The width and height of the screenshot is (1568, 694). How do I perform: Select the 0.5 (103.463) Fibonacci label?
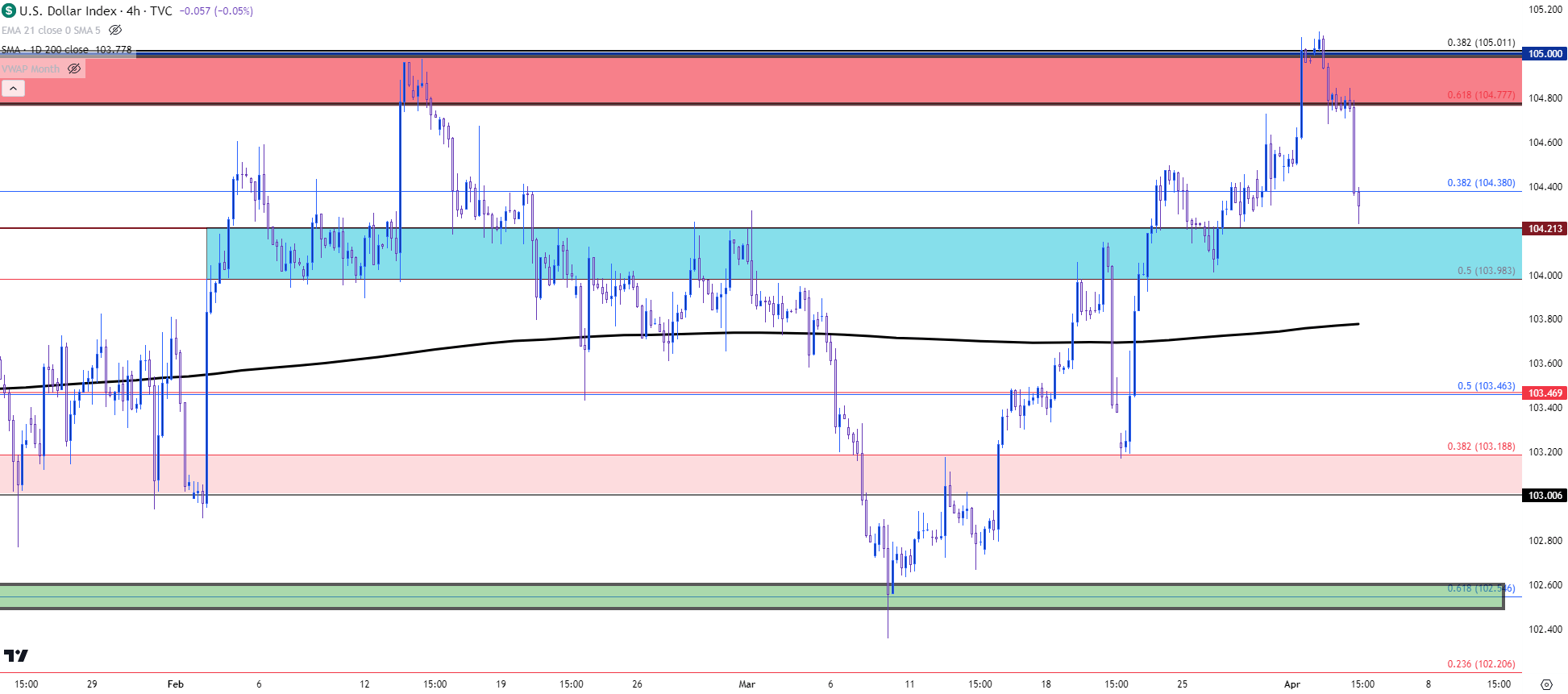(1486, 386)
